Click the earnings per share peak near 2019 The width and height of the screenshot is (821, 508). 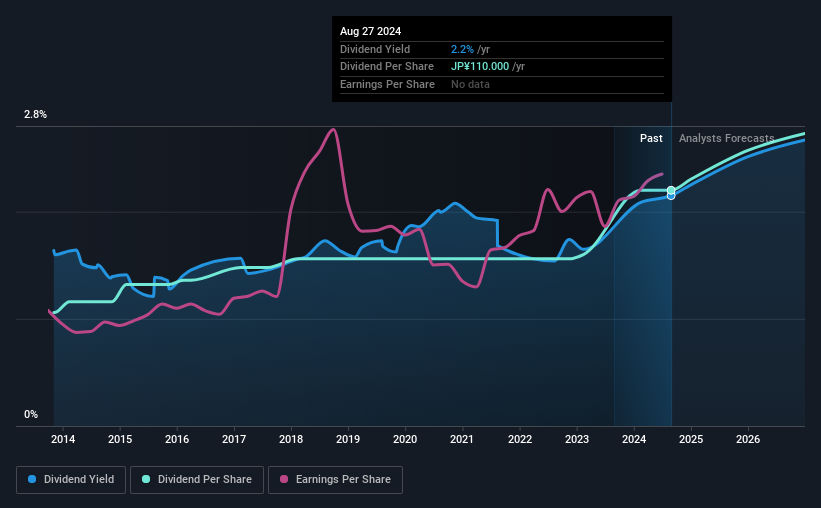[x=332, y=129]
